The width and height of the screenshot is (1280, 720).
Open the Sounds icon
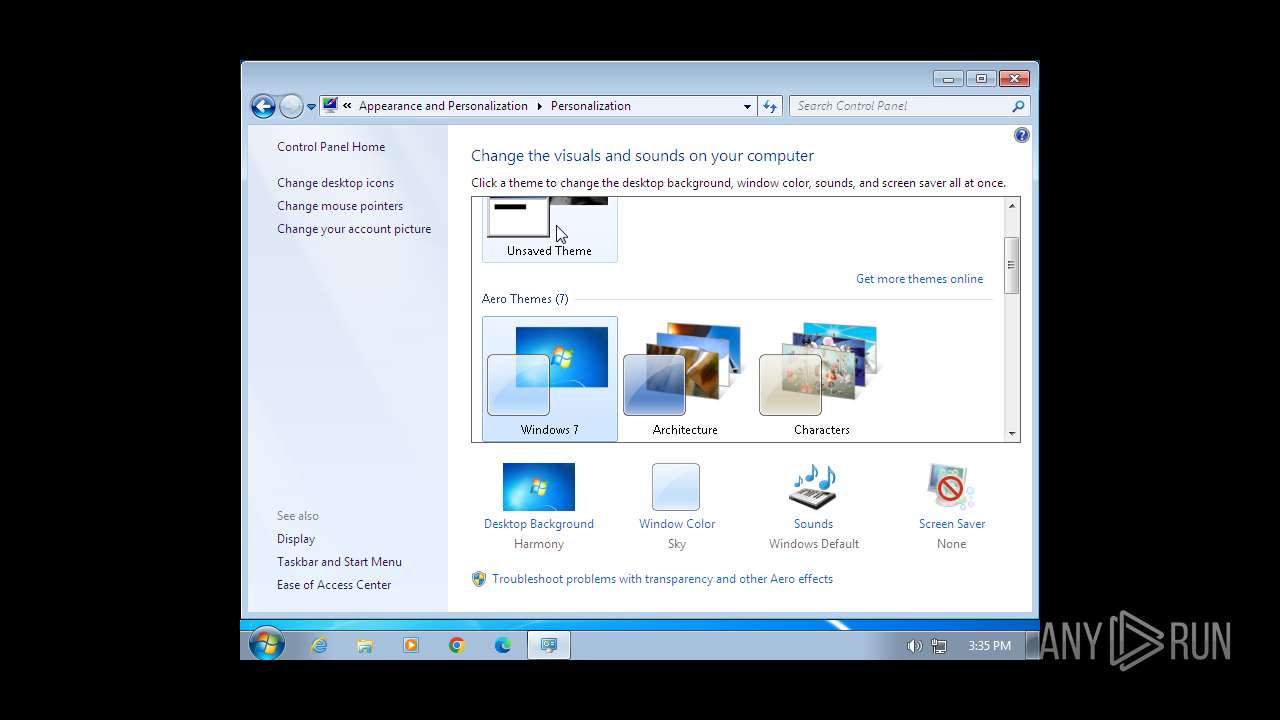[x=813, y=487]
